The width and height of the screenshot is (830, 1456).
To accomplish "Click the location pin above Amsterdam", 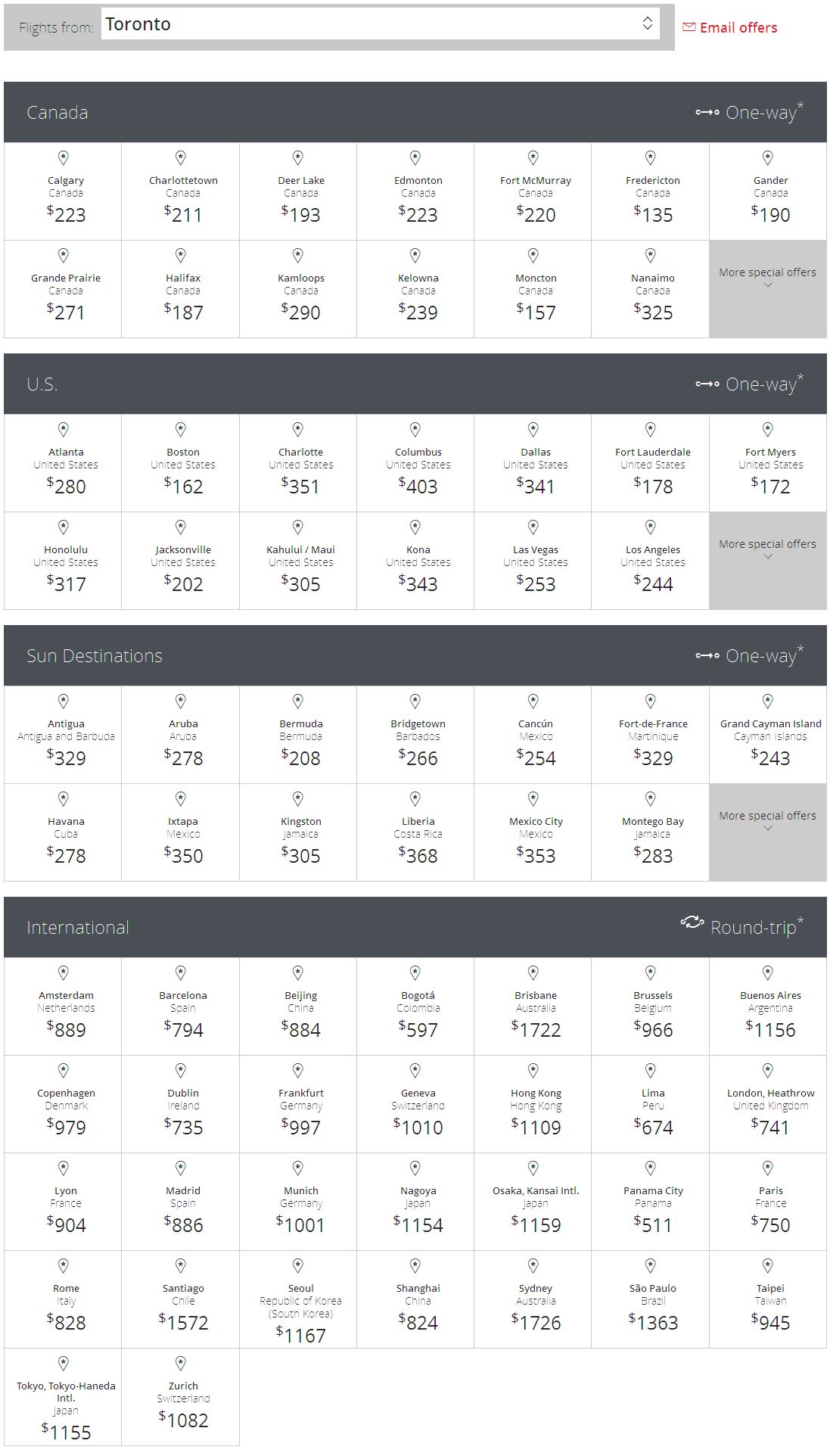I will [x=64, y=973].
